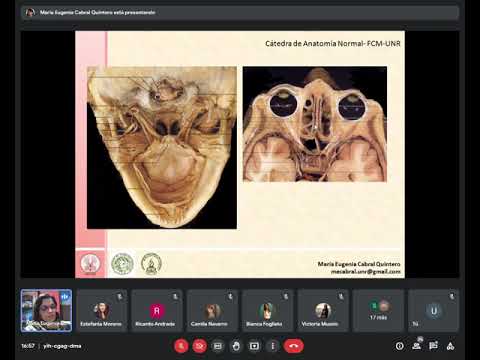Click the meeting code yih-cgag-dma

62,346
